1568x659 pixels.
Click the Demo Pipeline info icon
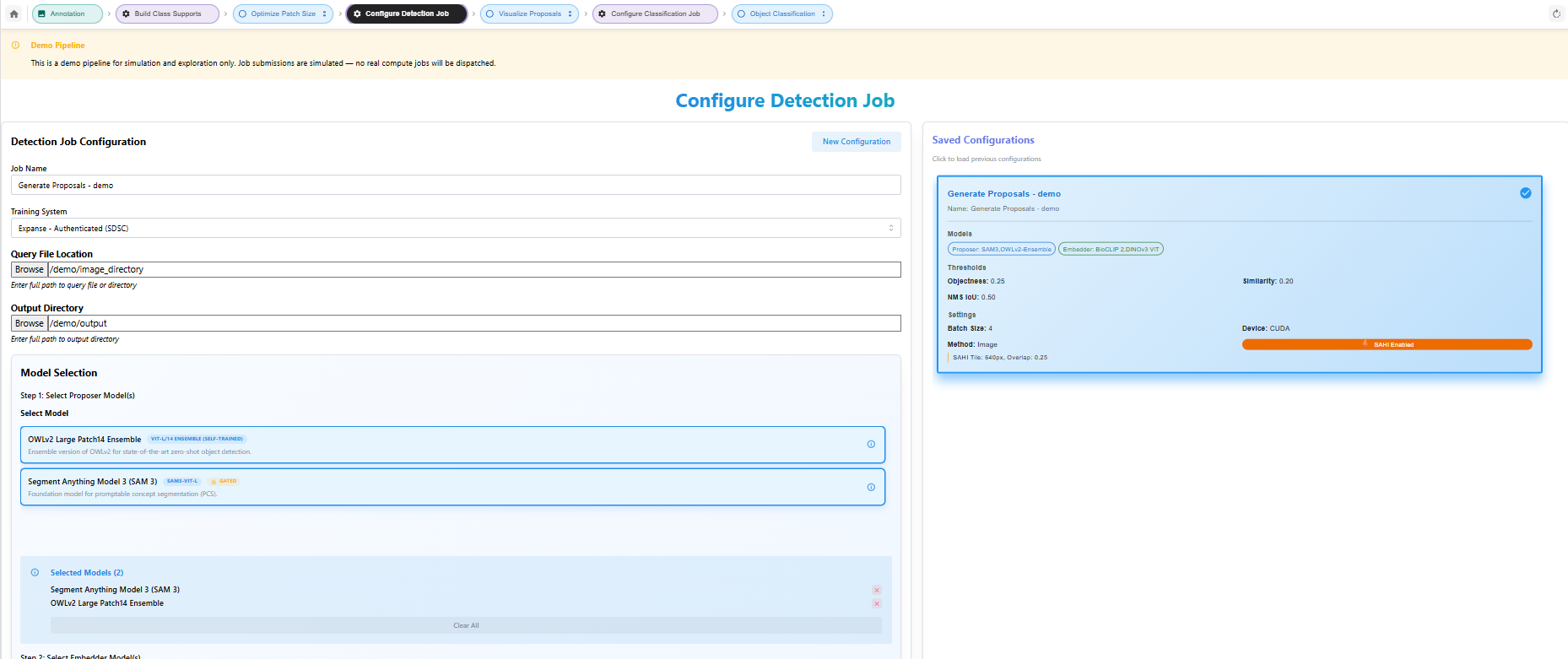click(x=15, y=45)
